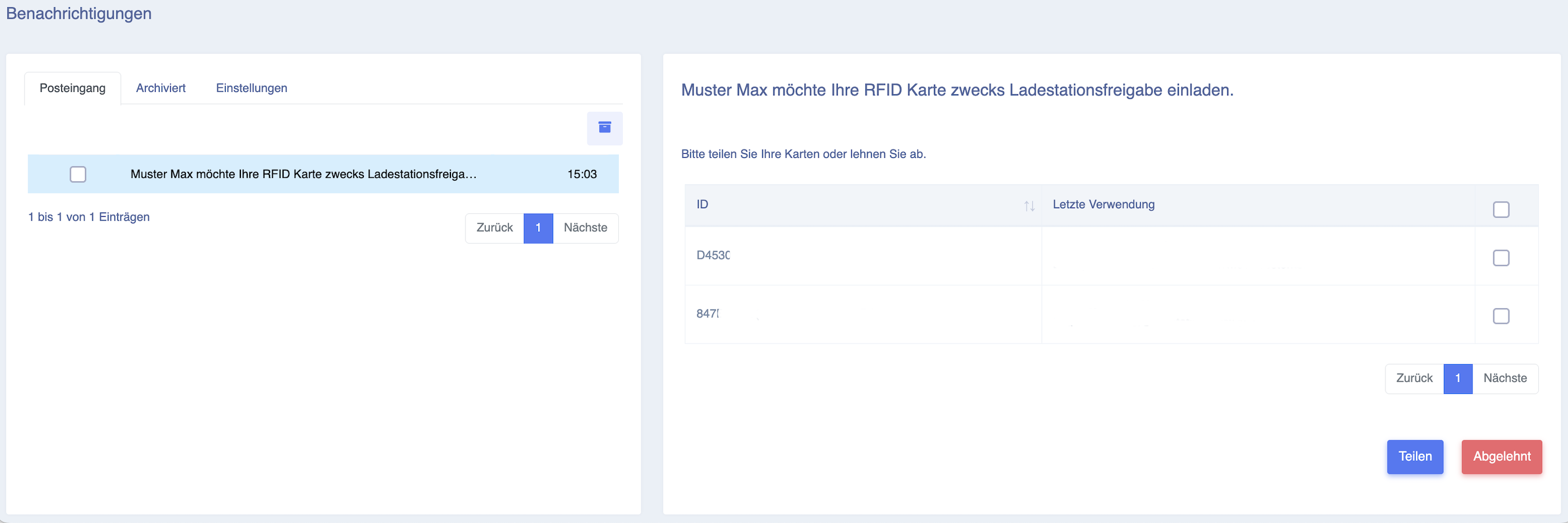Screen dimensions: 1568x523
Task: Select page 1 in card table pagination
Action: (x=1458, y=379)
